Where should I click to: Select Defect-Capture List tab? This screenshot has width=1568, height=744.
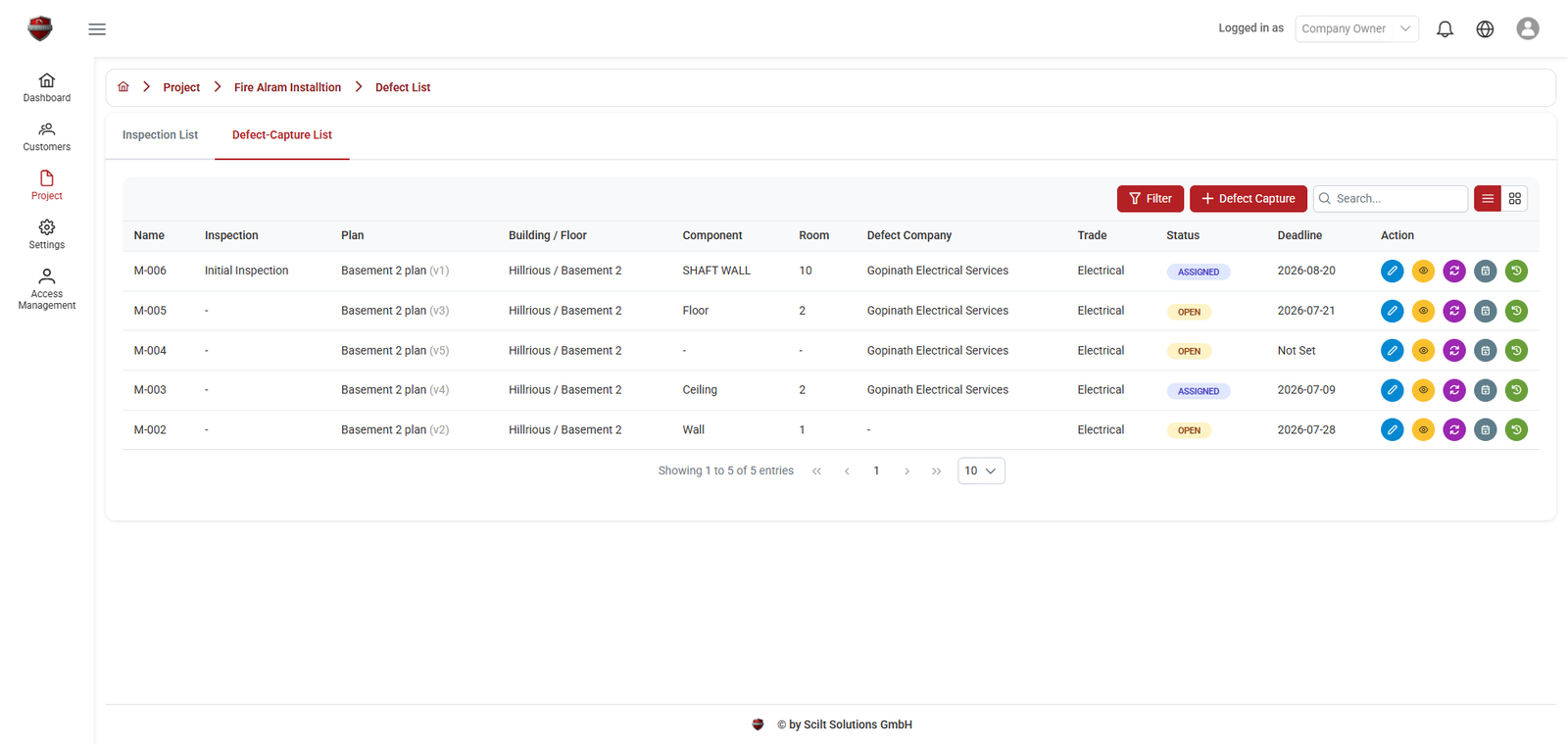pos(282,135)
